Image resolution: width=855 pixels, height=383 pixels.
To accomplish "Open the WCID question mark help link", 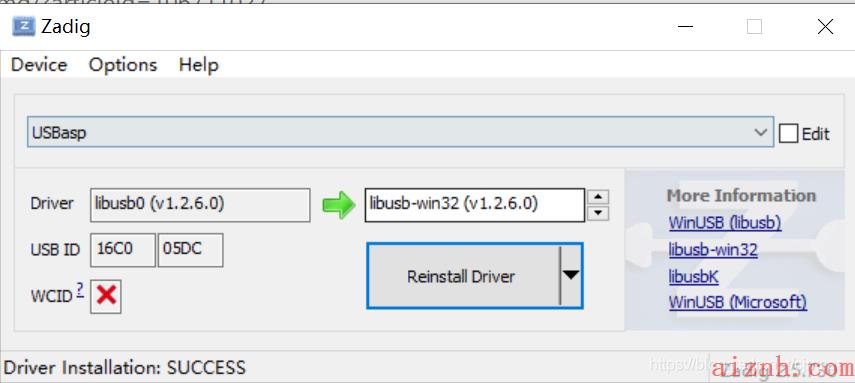I will 80,290.
